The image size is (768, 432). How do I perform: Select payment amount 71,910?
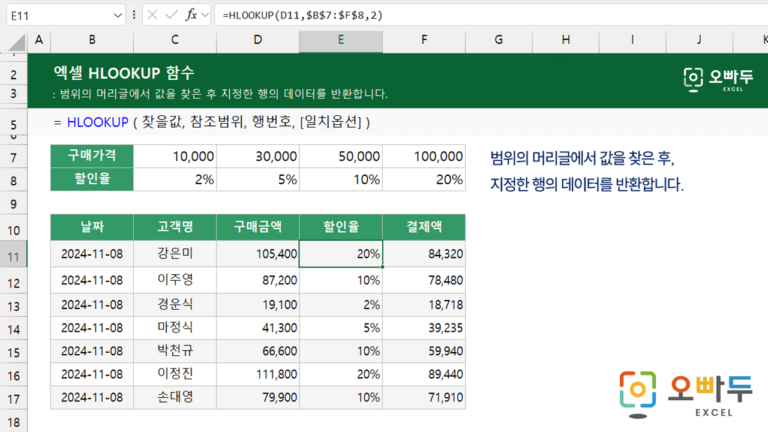(424, 397)
